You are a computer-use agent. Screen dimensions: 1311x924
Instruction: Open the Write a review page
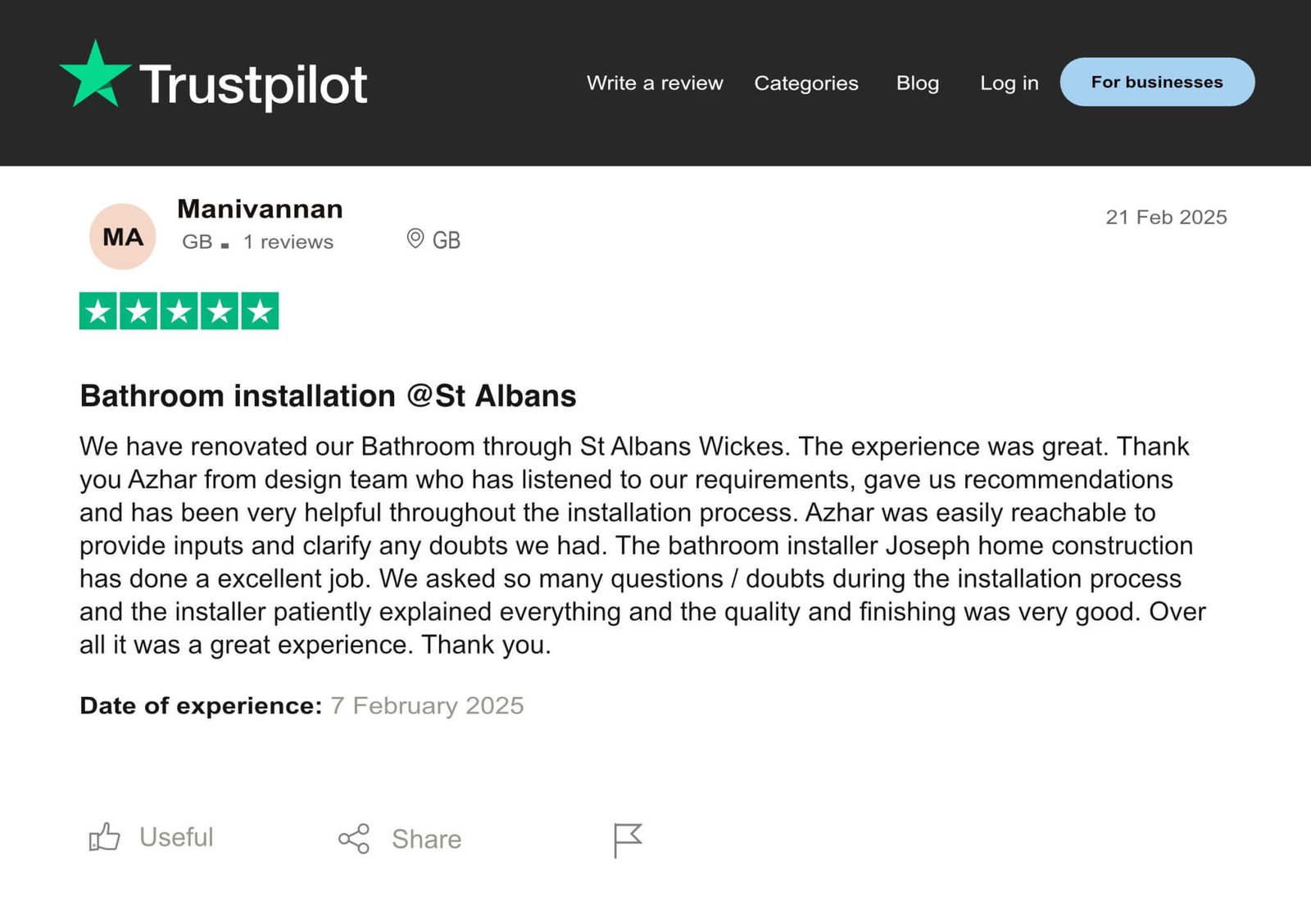point(655,83)
